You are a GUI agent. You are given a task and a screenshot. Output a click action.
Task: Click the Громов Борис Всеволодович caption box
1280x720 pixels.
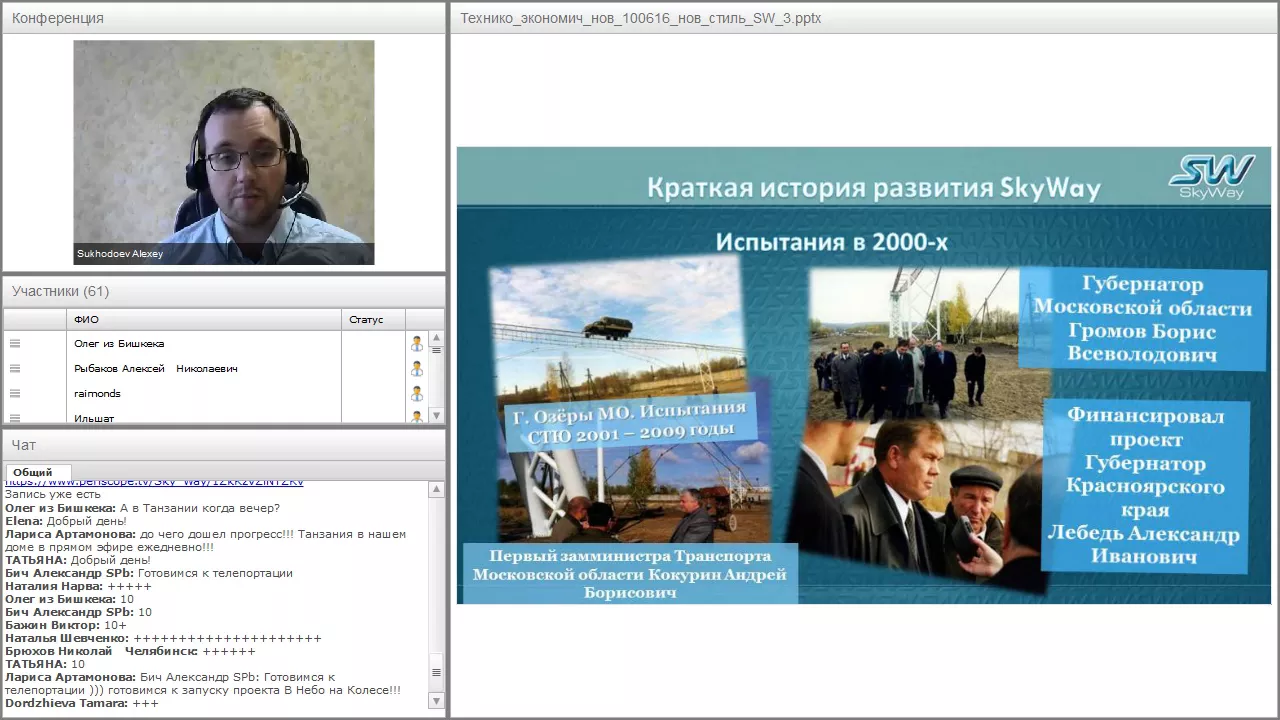click(1143, 318)
